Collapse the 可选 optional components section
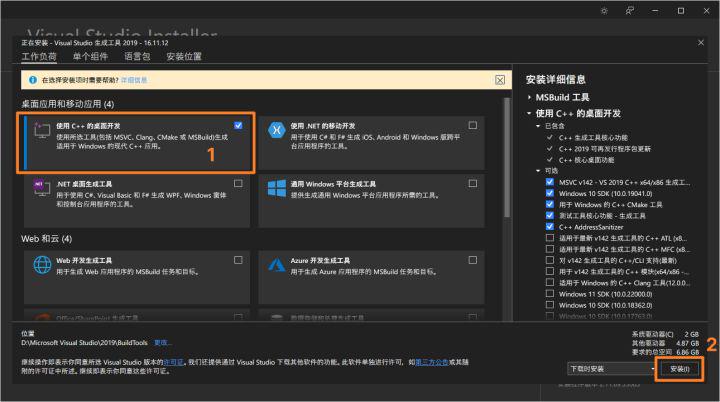Viewport: 720px width, 402px height. 538,171
